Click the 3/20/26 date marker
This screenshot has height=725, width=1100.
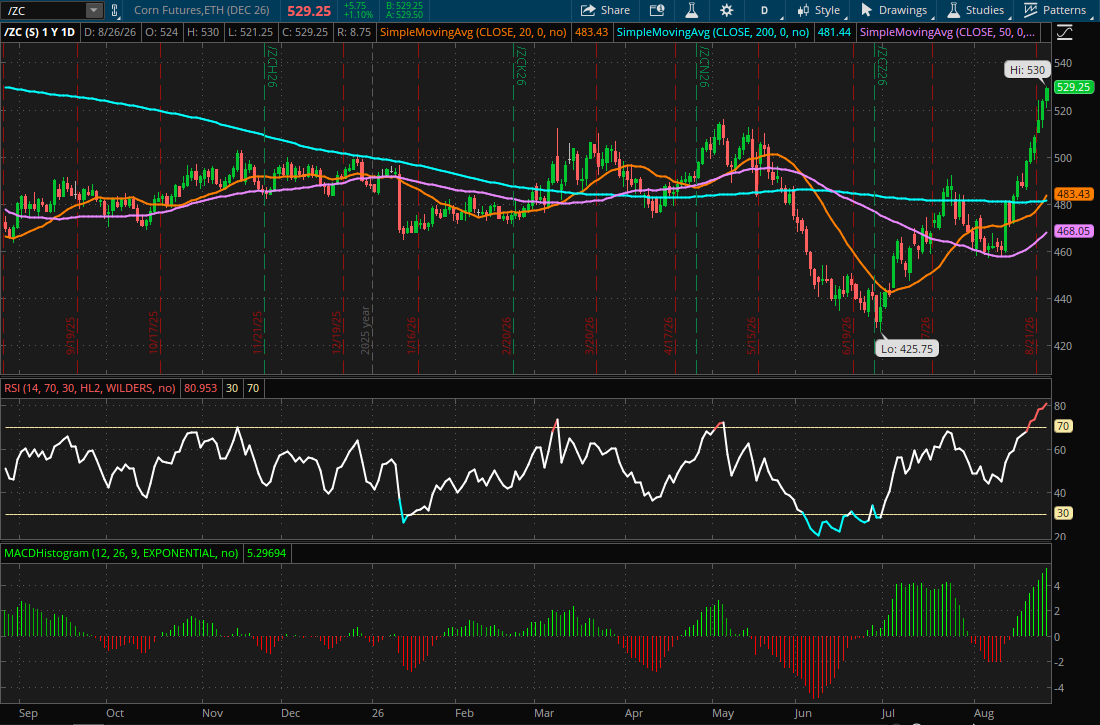point(590,335)
